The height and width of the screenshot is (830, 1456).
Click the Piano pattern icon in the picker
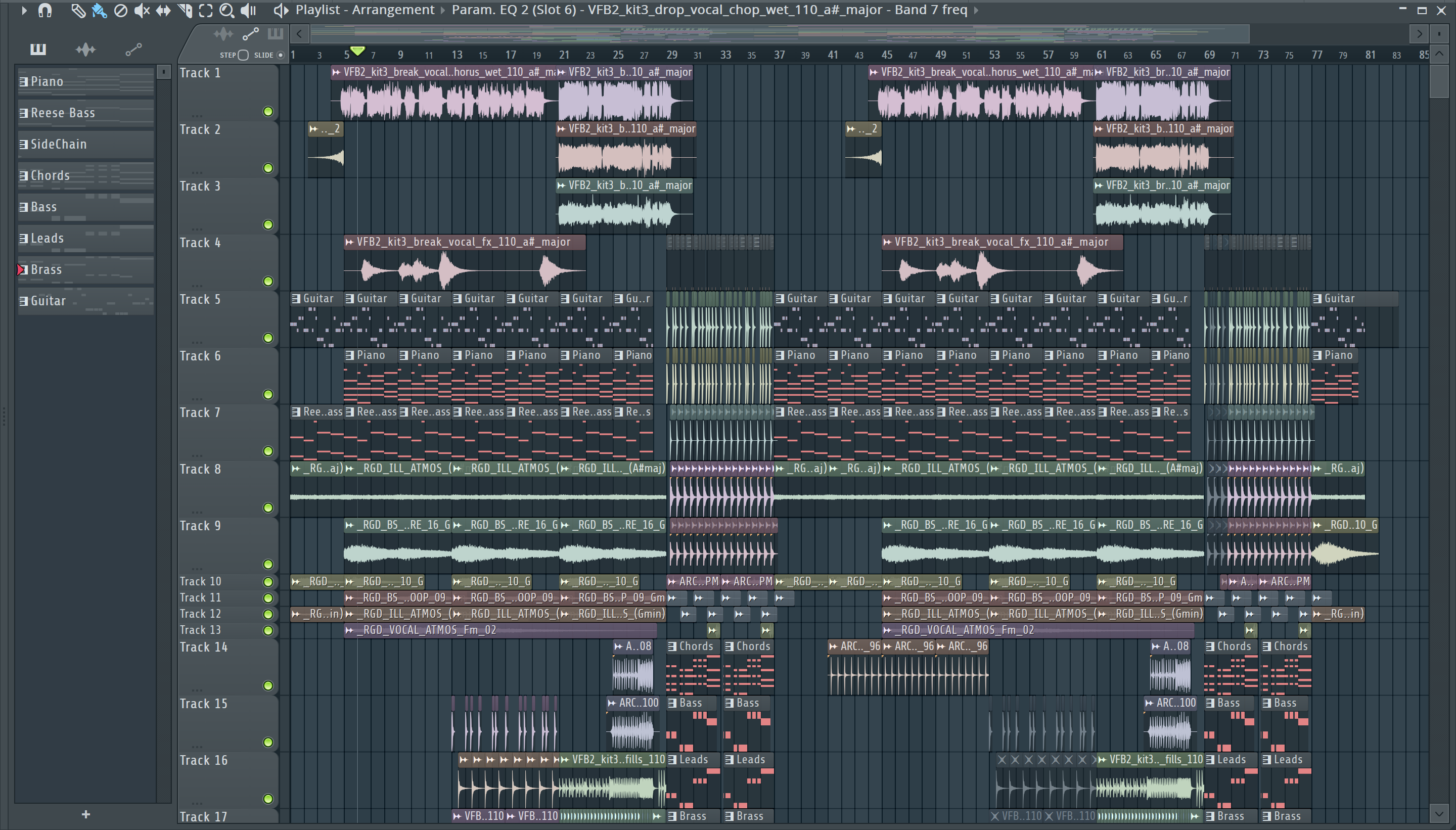pyautogui.click(x=23, y=81)
